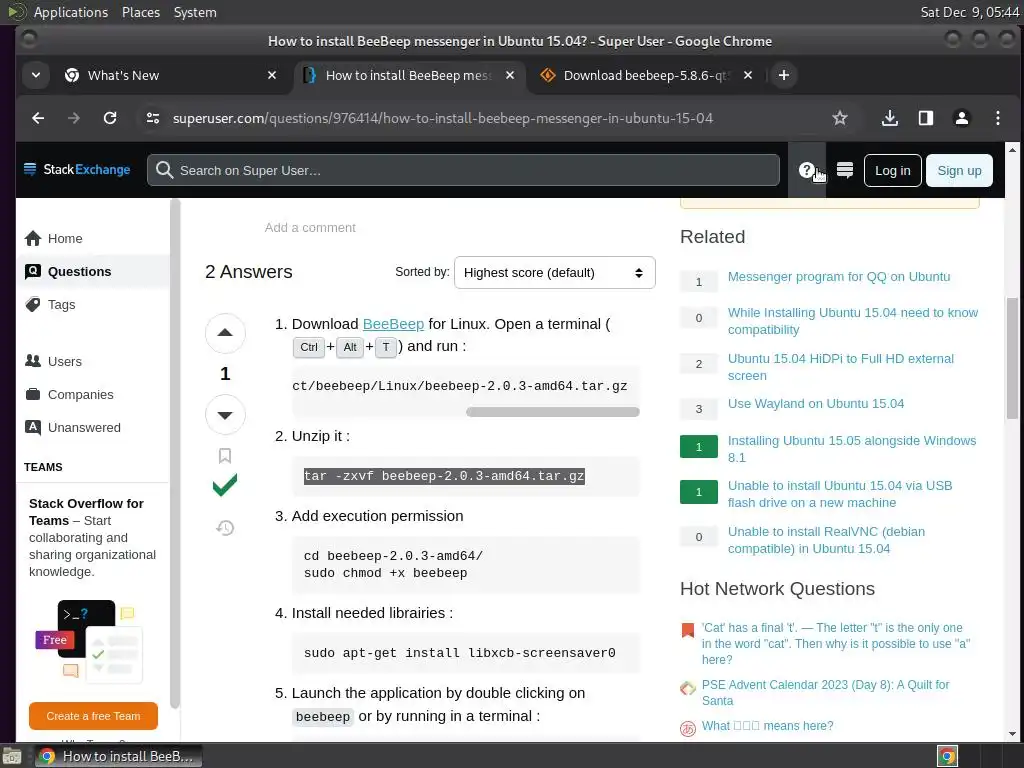Open the tab search dropdown arrow
Image resolution: width=1024 pixels, height=768 pixels.
coord(36,75)
